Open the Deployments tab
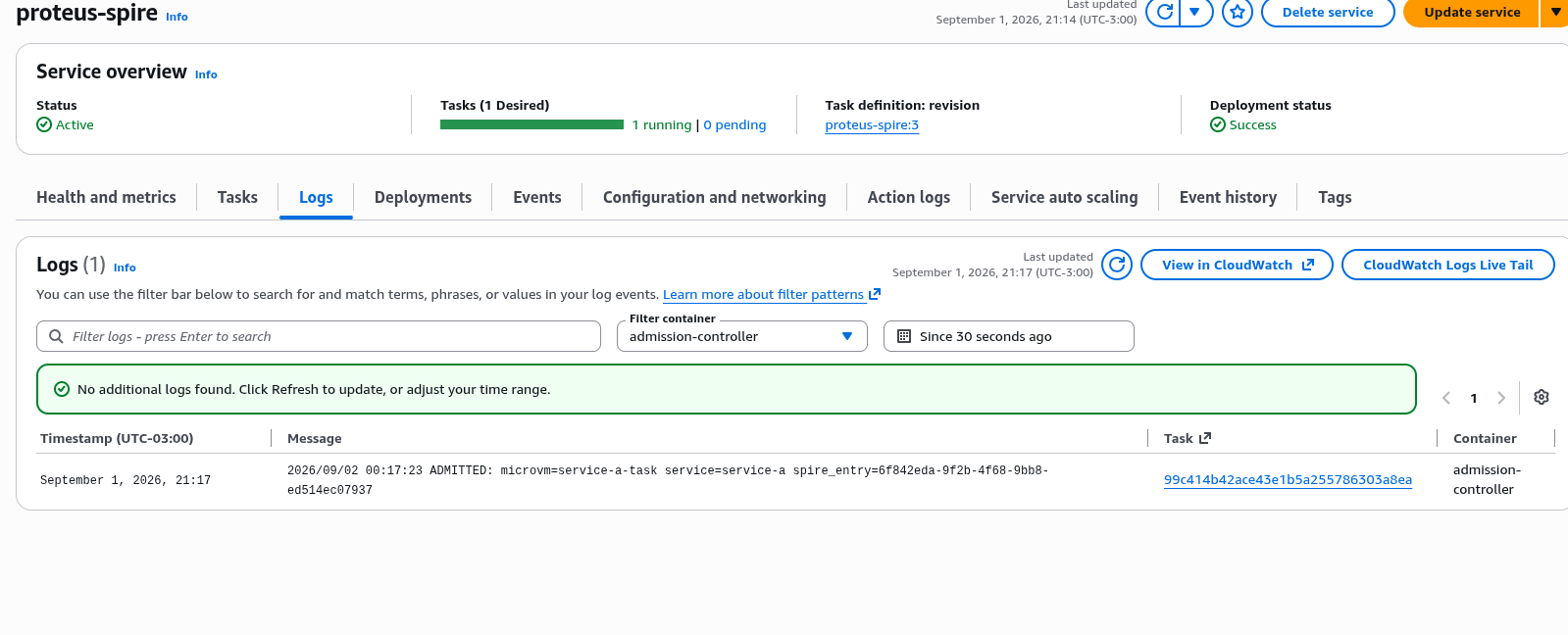1568x635 pixels. (x=423, y=197)
